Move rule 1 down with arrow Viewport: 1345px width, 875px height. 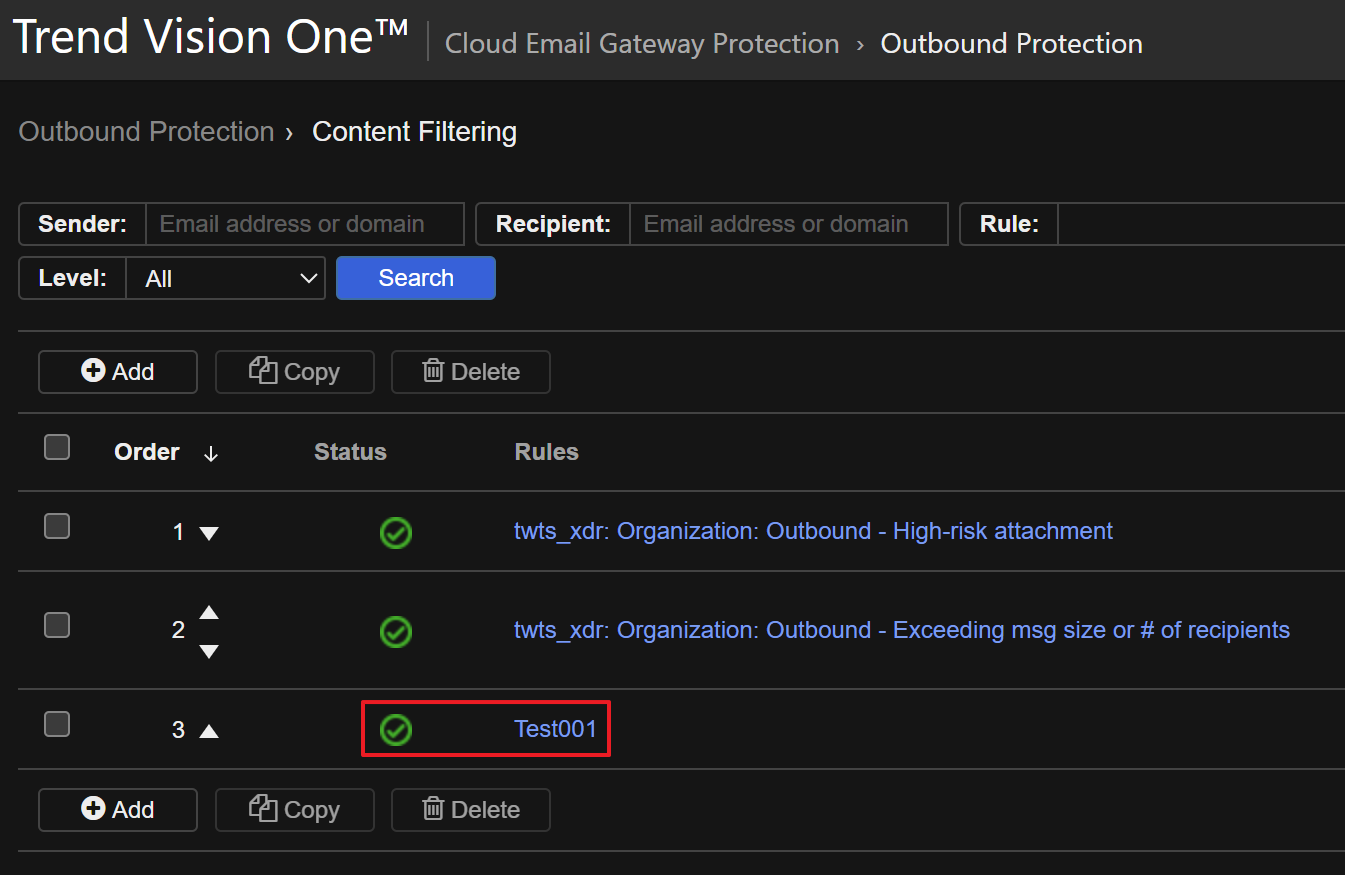click(209, 534)
